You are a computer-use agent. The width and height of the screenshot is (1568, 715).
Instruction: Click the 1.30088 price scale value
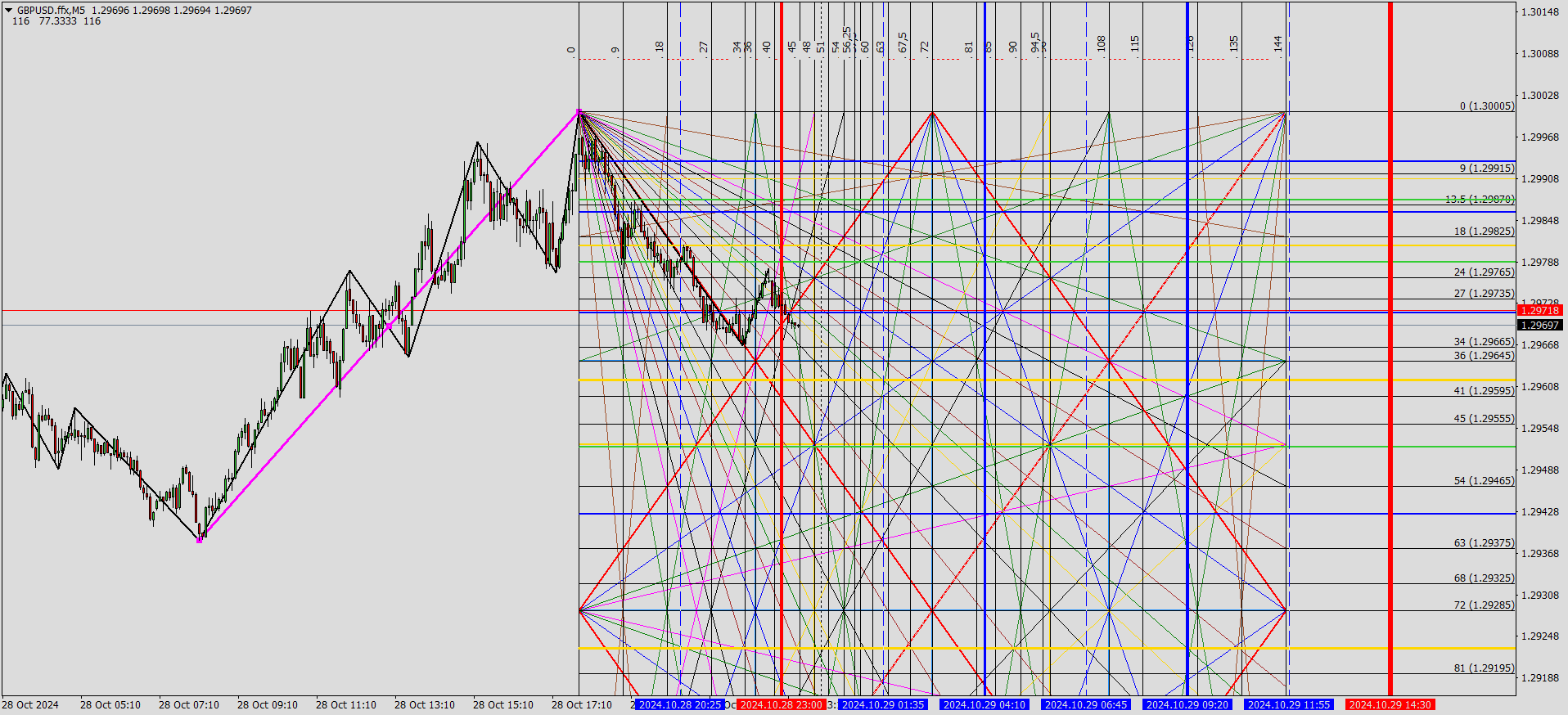pos(1540,54)
